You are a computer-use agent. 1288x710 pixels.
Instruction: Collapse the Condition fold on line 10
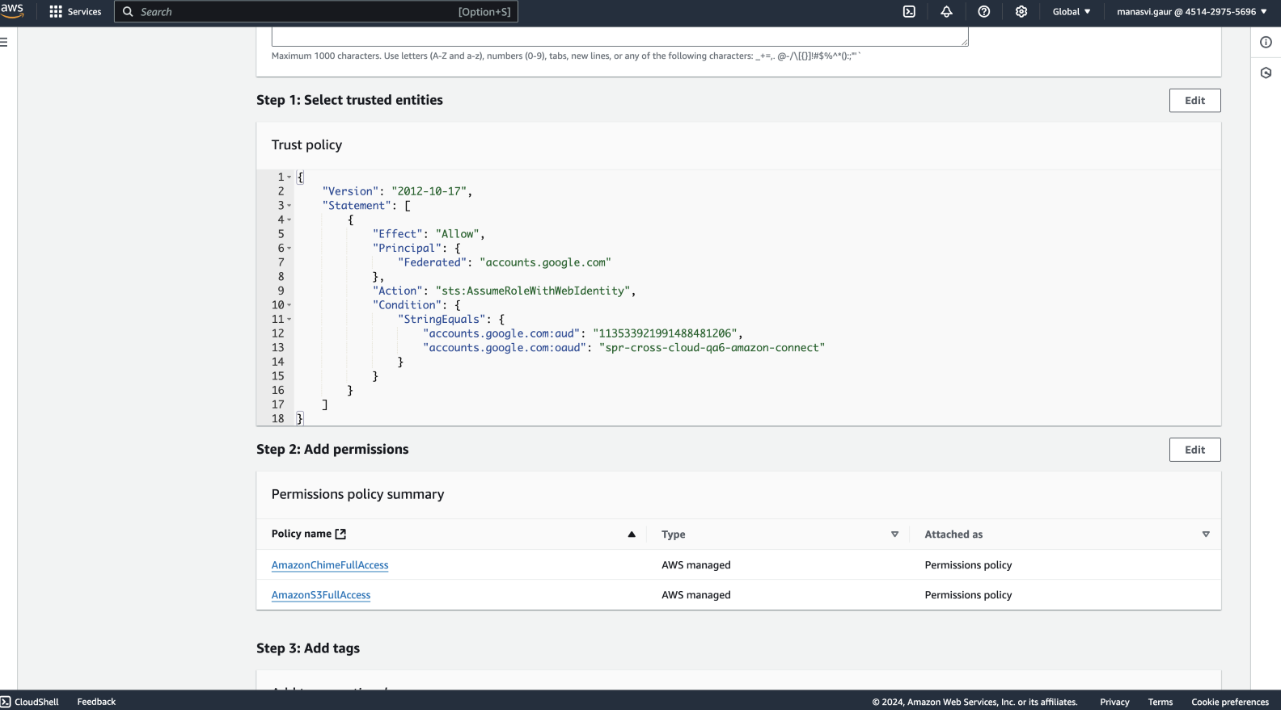(x=290, y=305)
